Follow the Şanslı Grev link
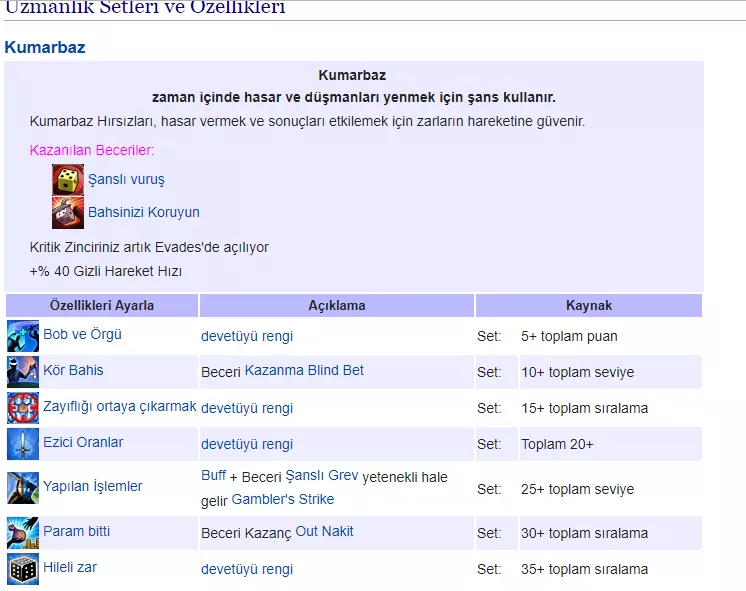This screenshot has width=746, height=591. coord(322,475)
